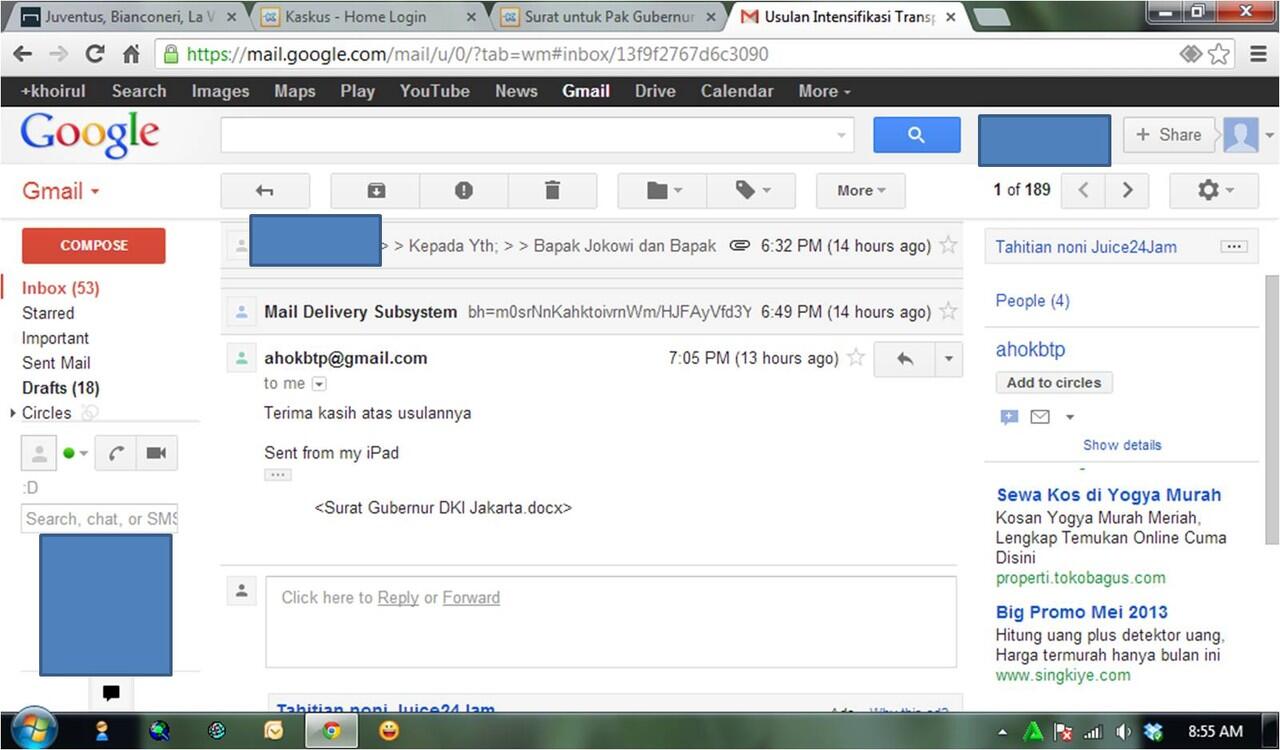
Task: Open the Starred folder
Action: tap(48, 313)
